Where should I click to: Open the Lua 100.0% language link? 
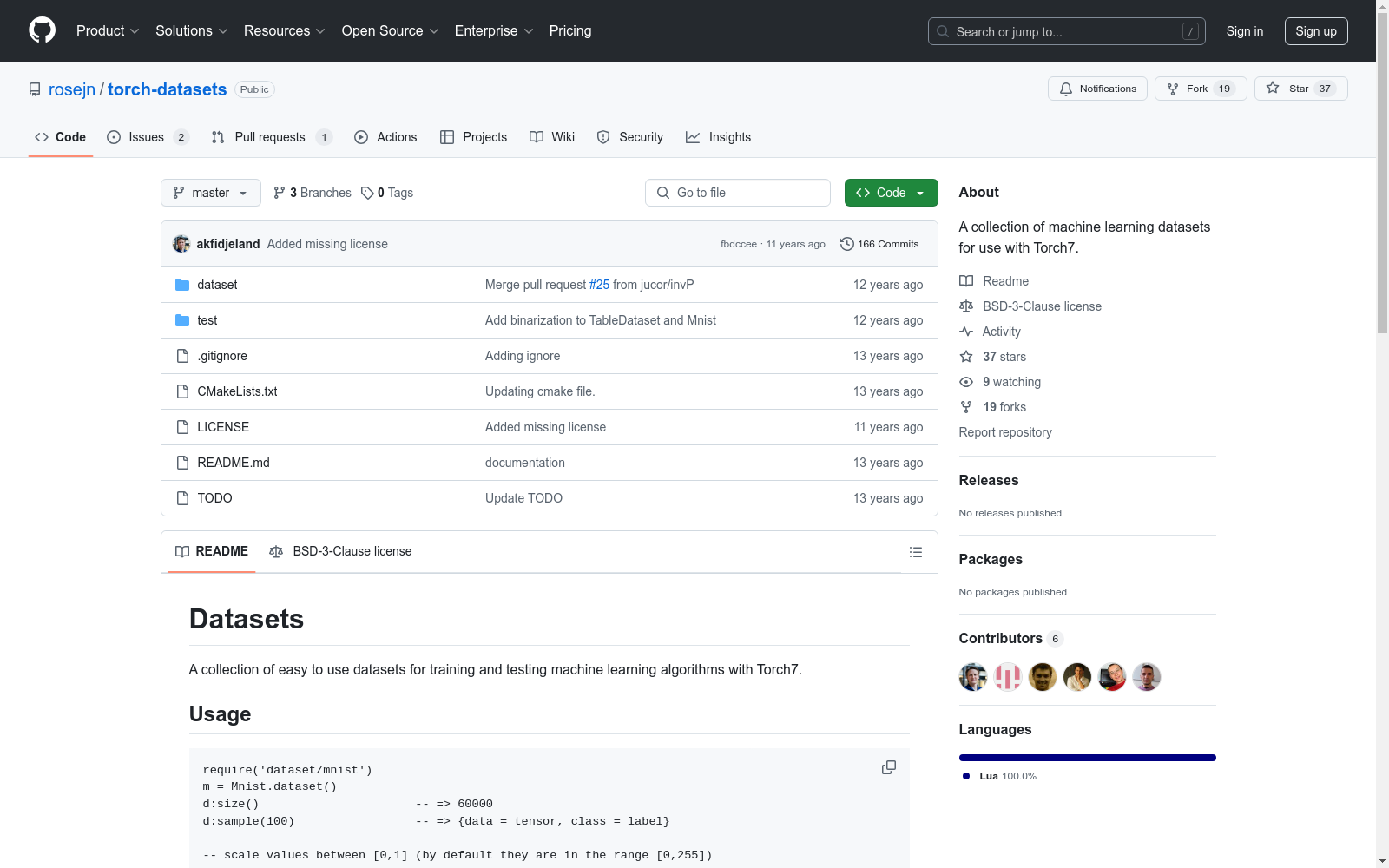[x=999, y=776]
